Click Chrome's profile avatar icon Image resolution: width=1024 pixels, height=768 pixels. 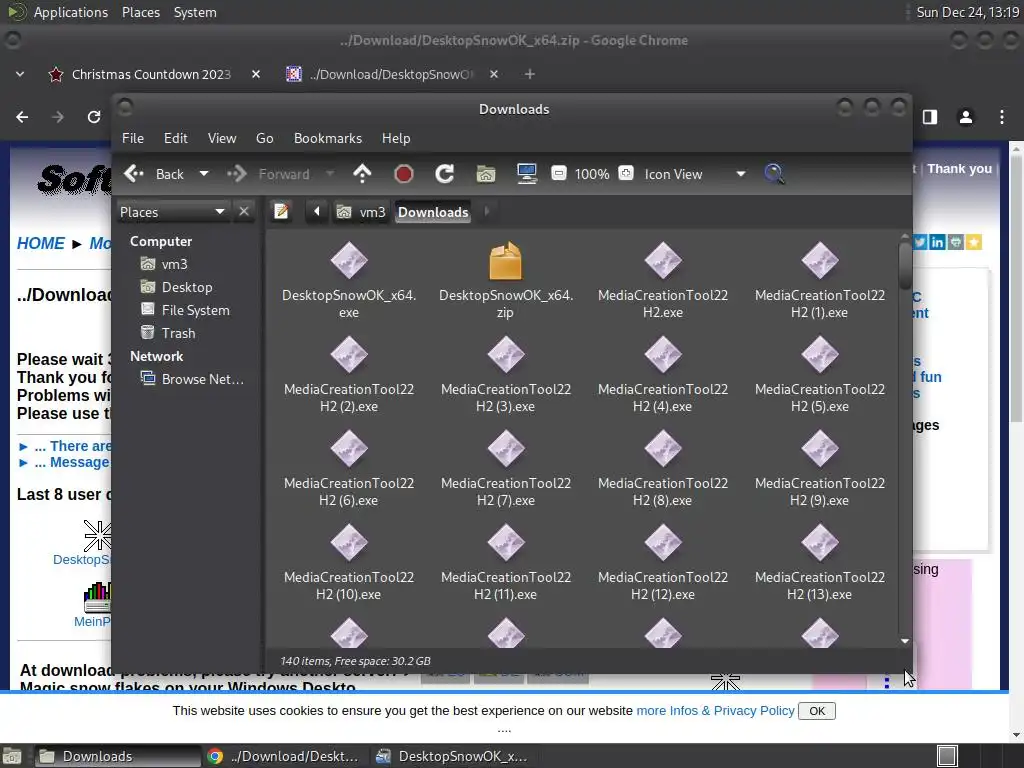tap(965, 117)
